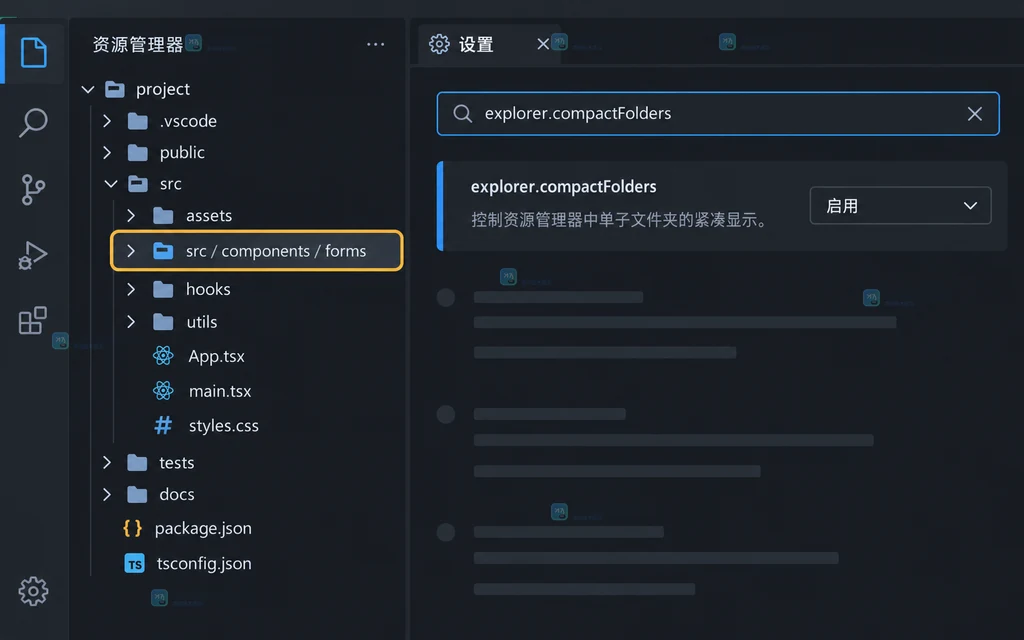Expand the public folder
This screenshot has width=1024, height=640.
pos(107,152)
